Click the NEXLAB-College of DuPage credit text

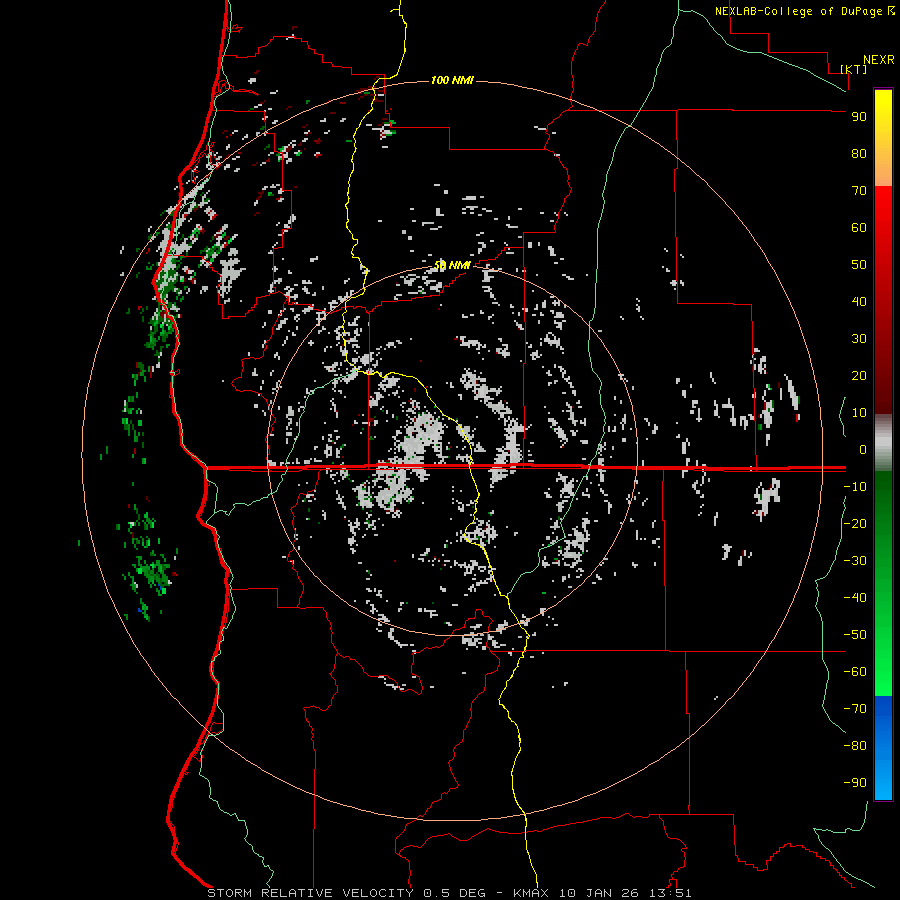click(799, 11)
